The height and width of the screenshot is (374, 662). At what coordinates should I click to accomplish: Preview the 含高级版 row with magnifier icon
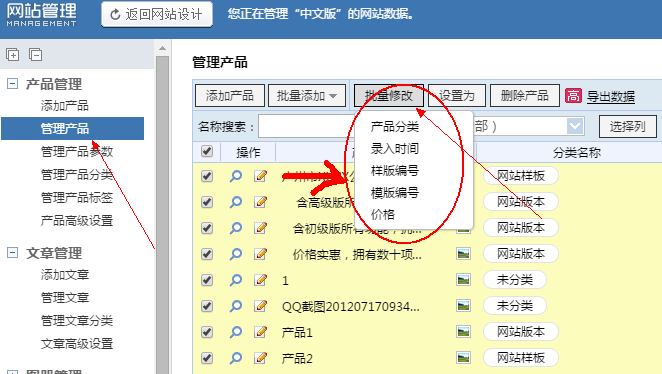click(236, 202)
